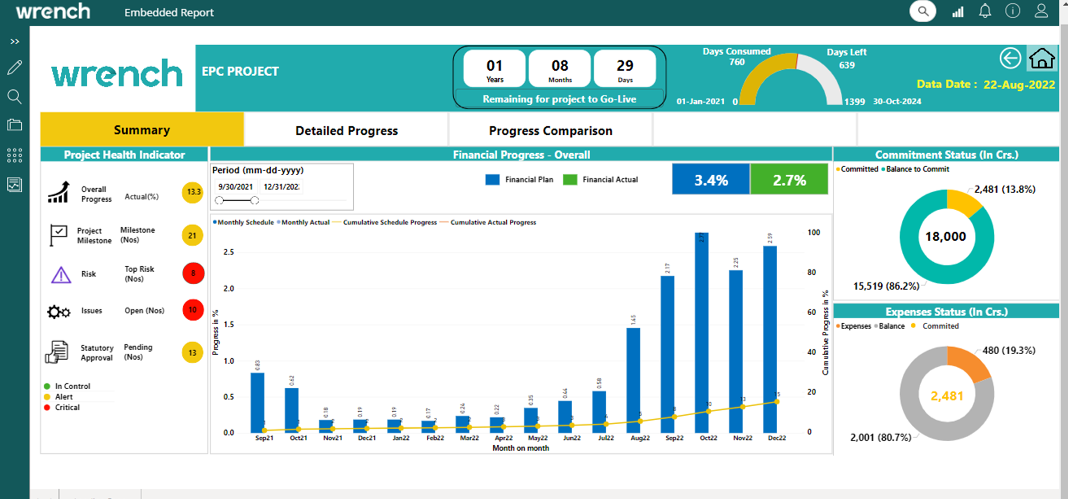Open the search icon in left sidebar
This screenshot has width=1068, height=499.
tap(14, 97)
